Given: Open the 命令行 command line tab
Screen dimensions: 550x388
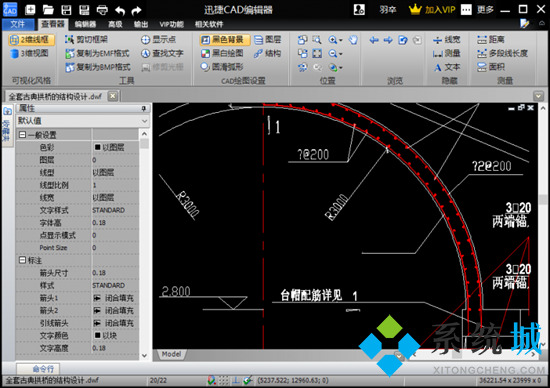Looking at the screenshot, I should [x=39, y=369].
